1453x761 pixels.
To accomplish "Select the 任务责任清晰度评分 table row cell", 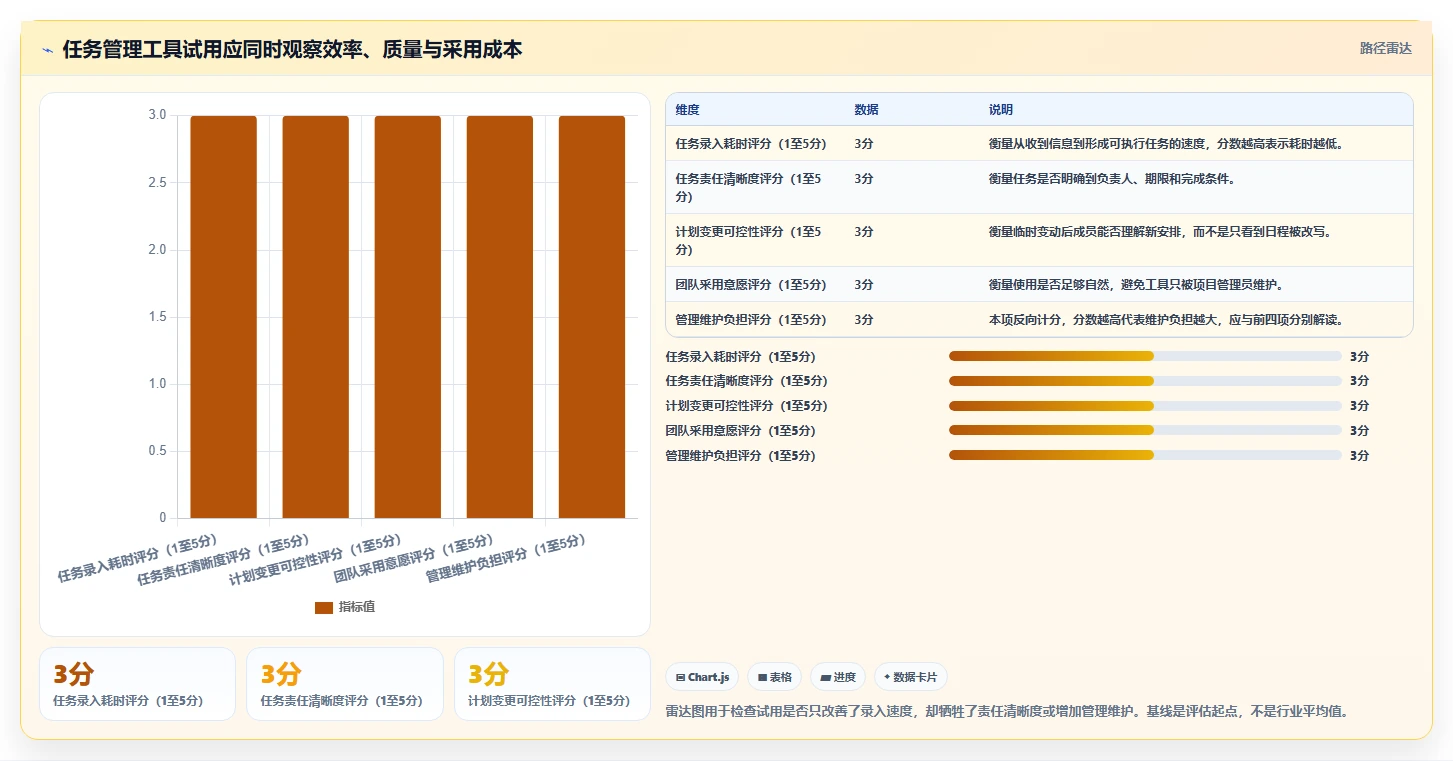I will point(755,187).
